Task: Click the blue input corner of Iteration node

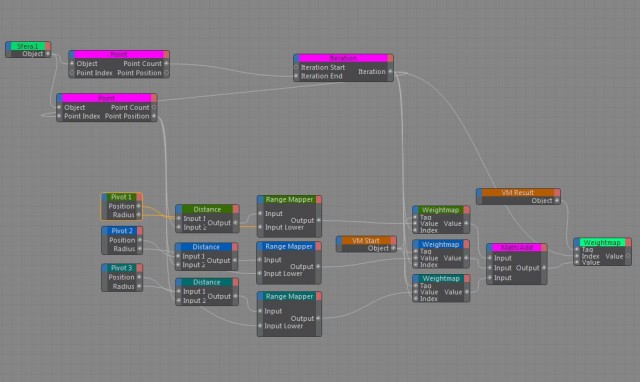Action: 297,58
